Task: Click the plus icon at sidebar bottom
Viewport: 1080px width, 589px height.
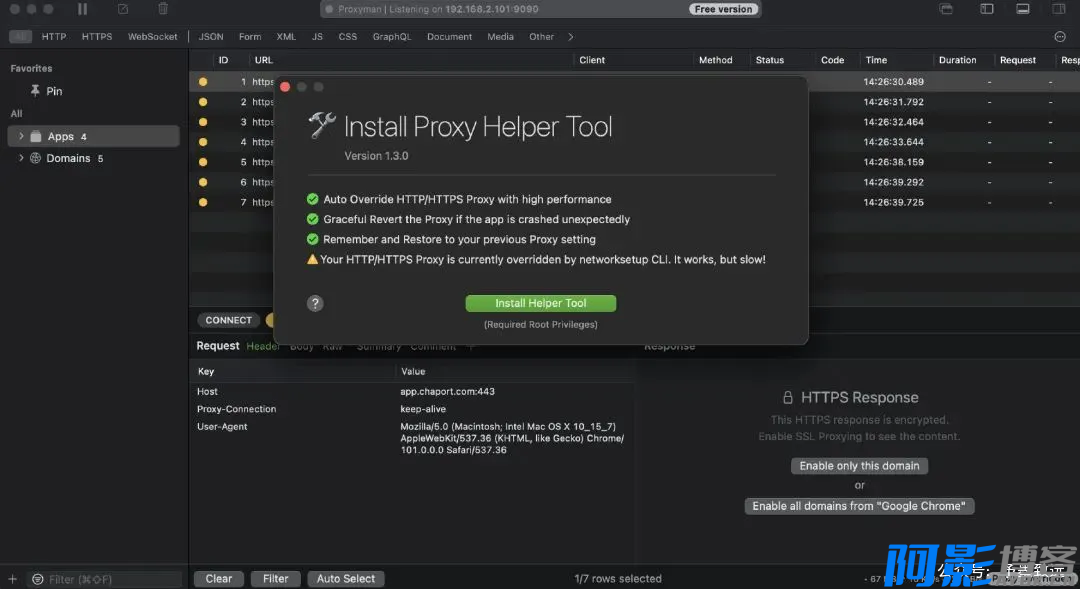Action: pyautogui.click(x=12, y=579)
